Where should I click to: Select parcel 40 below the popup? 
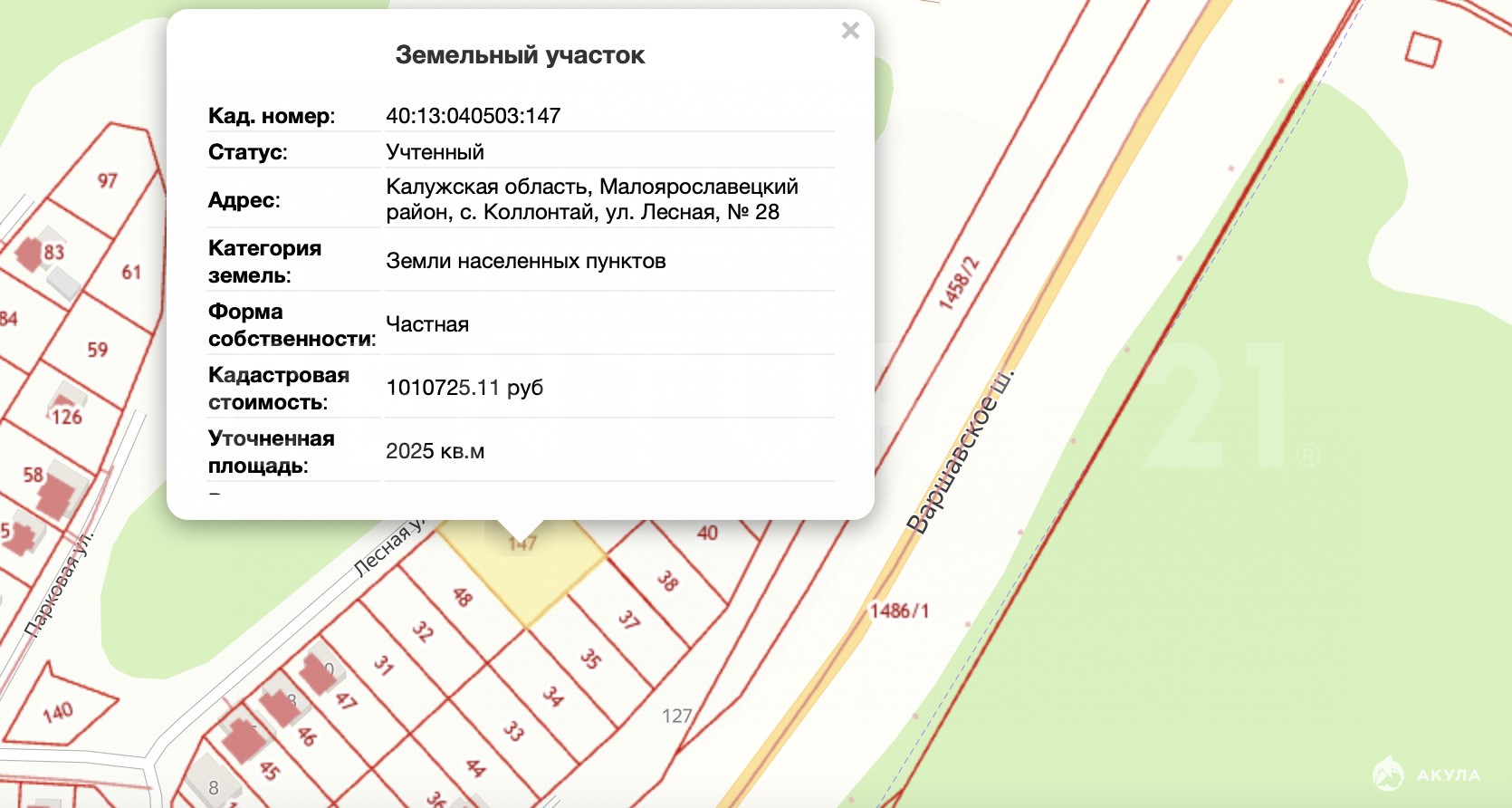coord(707,534)
